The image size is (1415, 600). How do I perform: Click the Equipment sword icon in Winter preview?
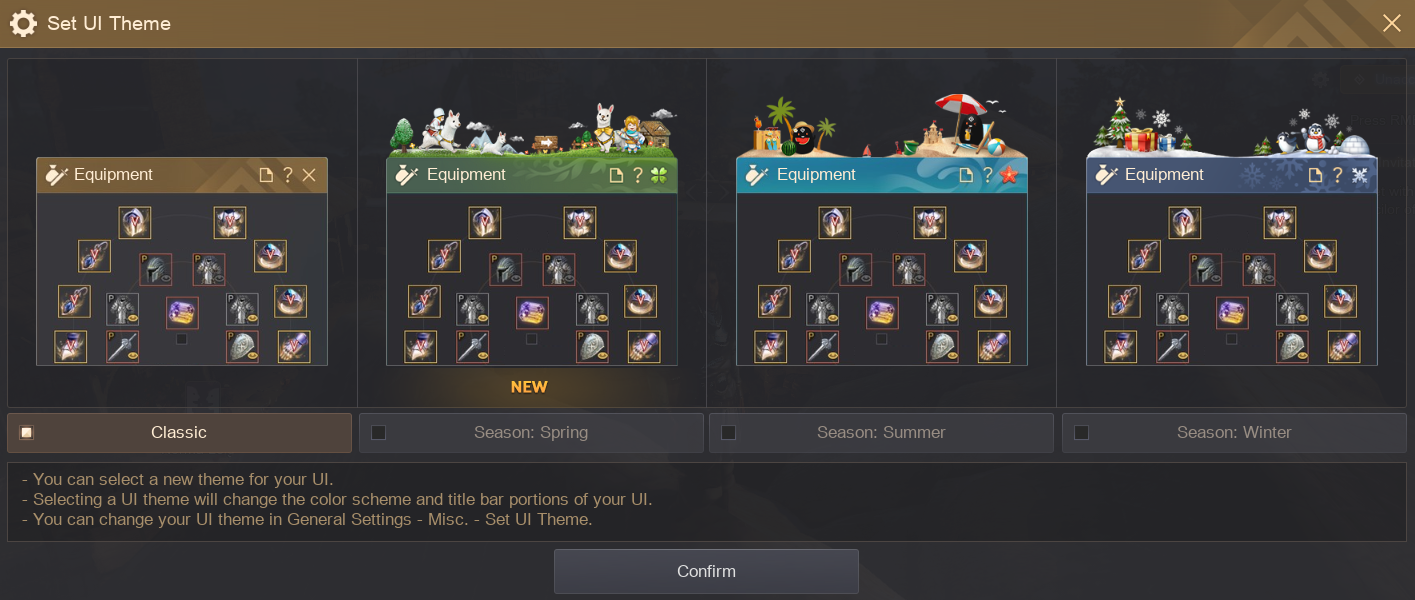pos(1106,175)
